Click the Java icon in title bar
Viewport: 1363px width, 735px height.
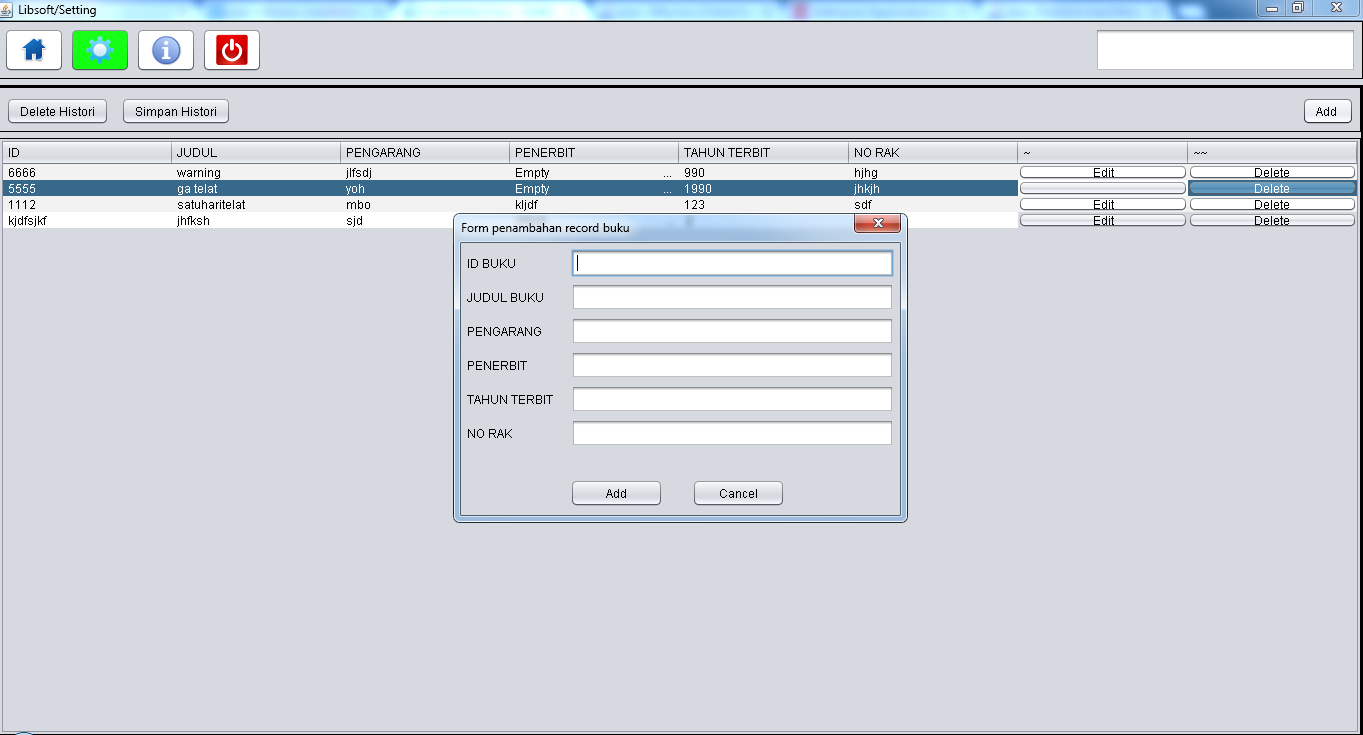click(8, 9)
